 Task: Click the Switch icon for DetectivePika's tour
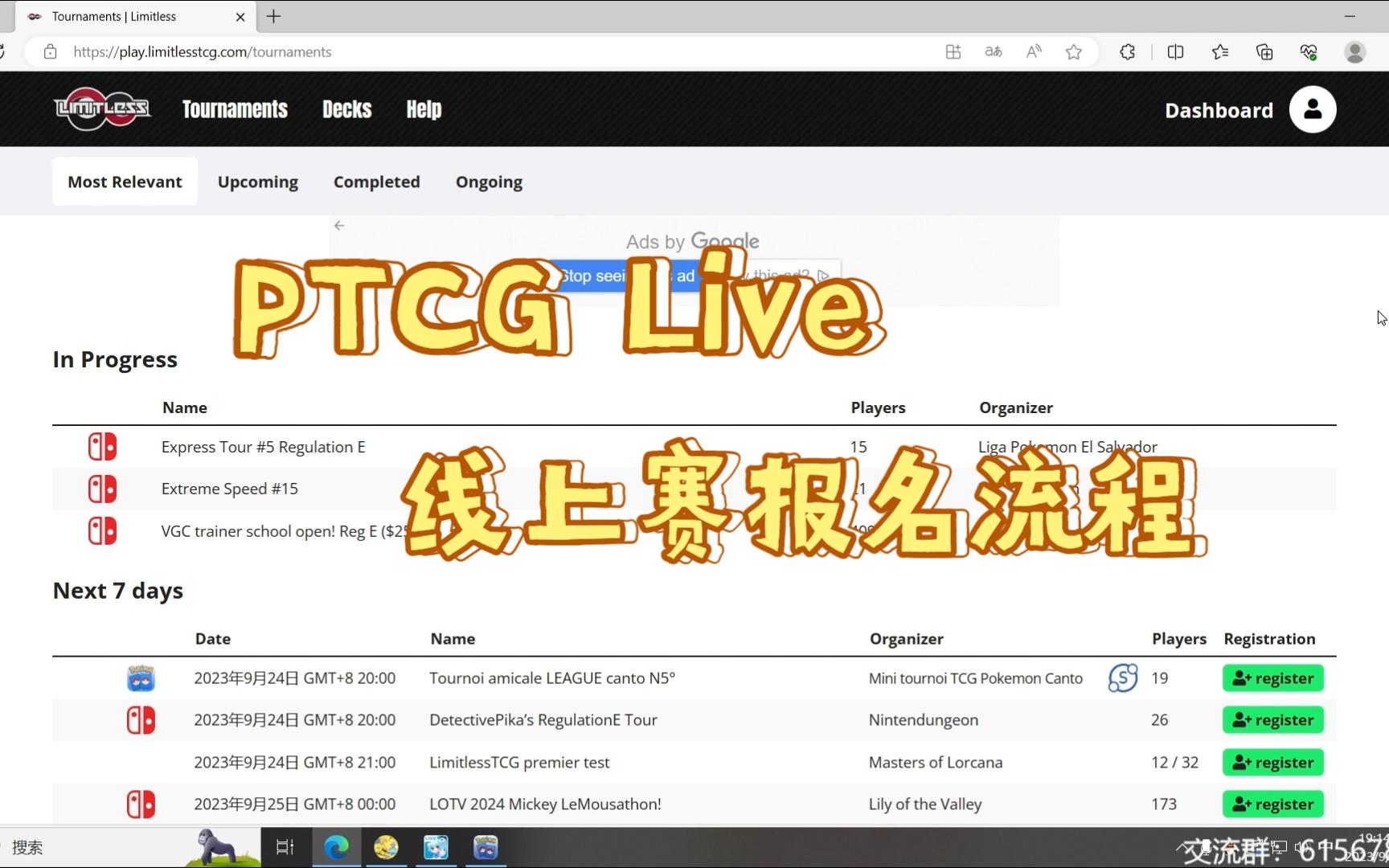(x=141, y=720)
